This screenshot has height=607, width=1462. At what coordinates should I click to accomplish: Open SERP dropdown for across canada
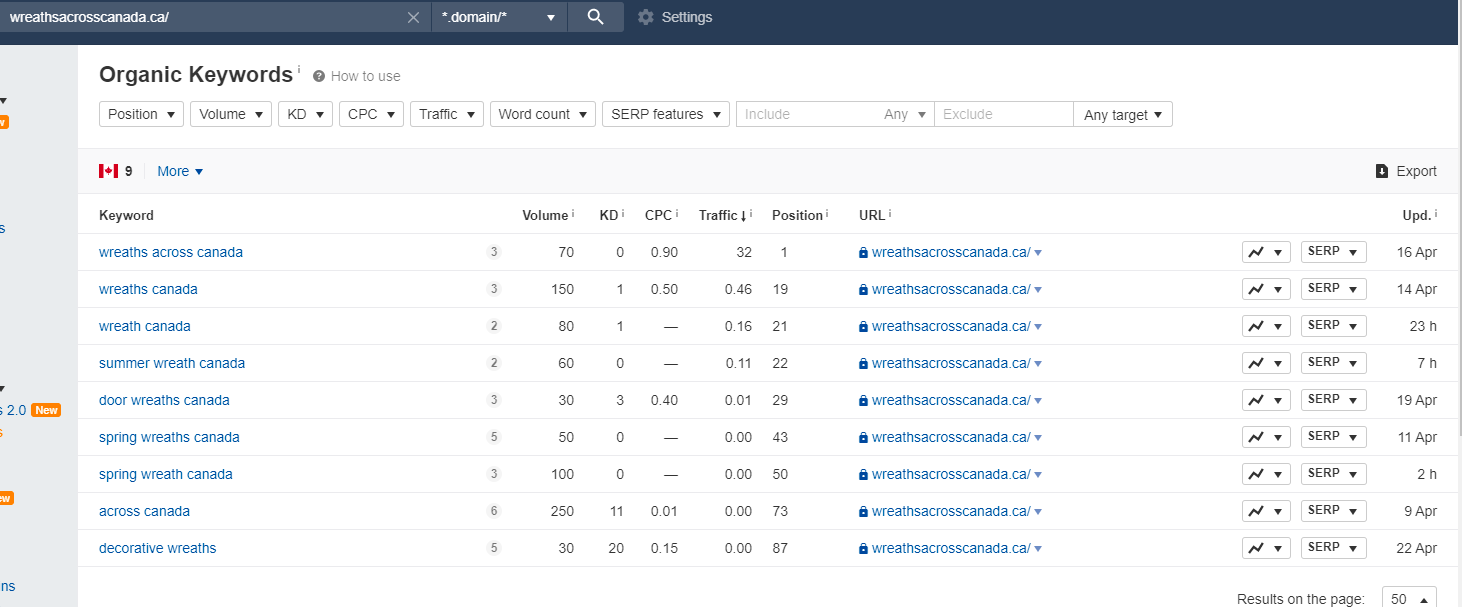[x=1333, y=511]
